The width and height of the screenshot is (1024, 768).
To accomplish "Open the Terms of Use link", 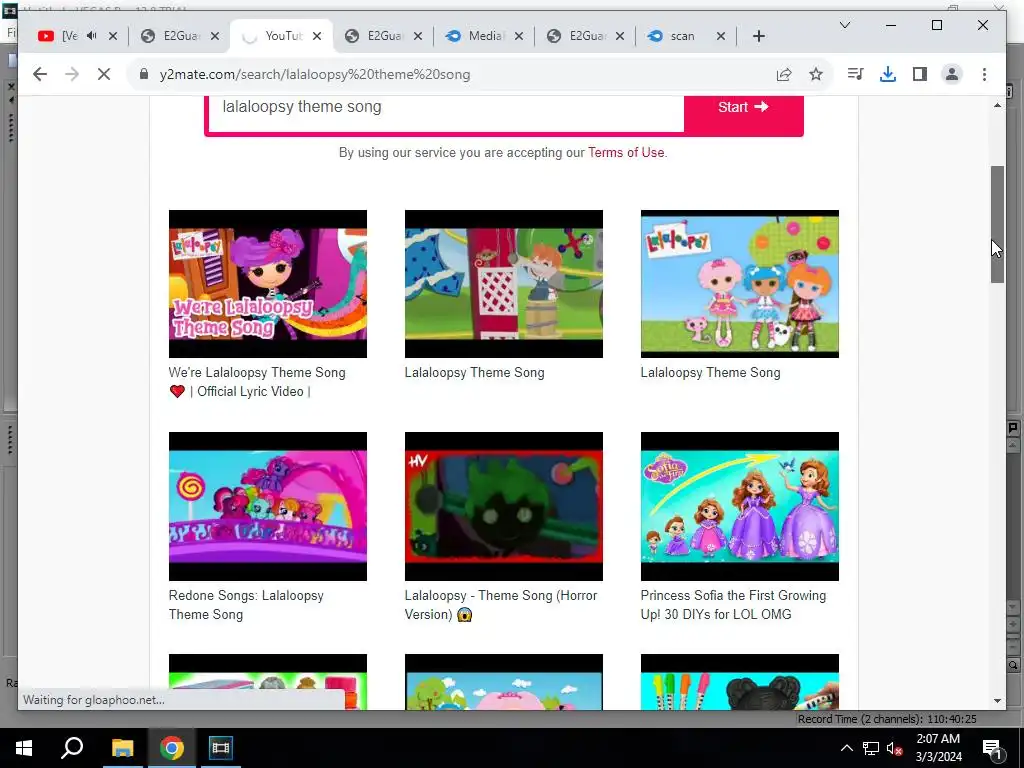I will [x=626, y=153].
